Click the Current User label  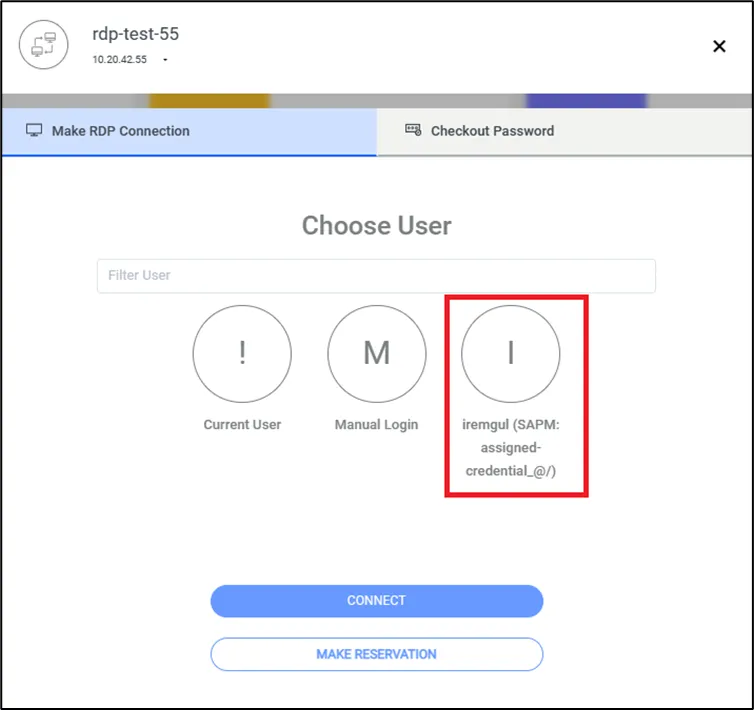click(242, 425)
